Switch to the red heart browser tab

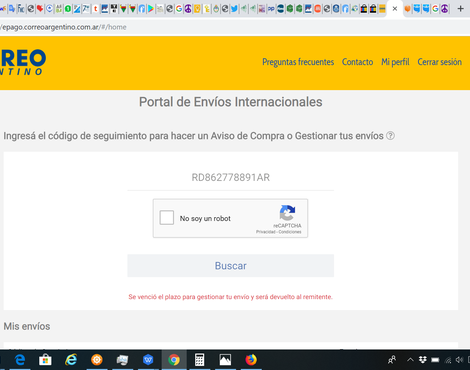(x=40, y=9)
